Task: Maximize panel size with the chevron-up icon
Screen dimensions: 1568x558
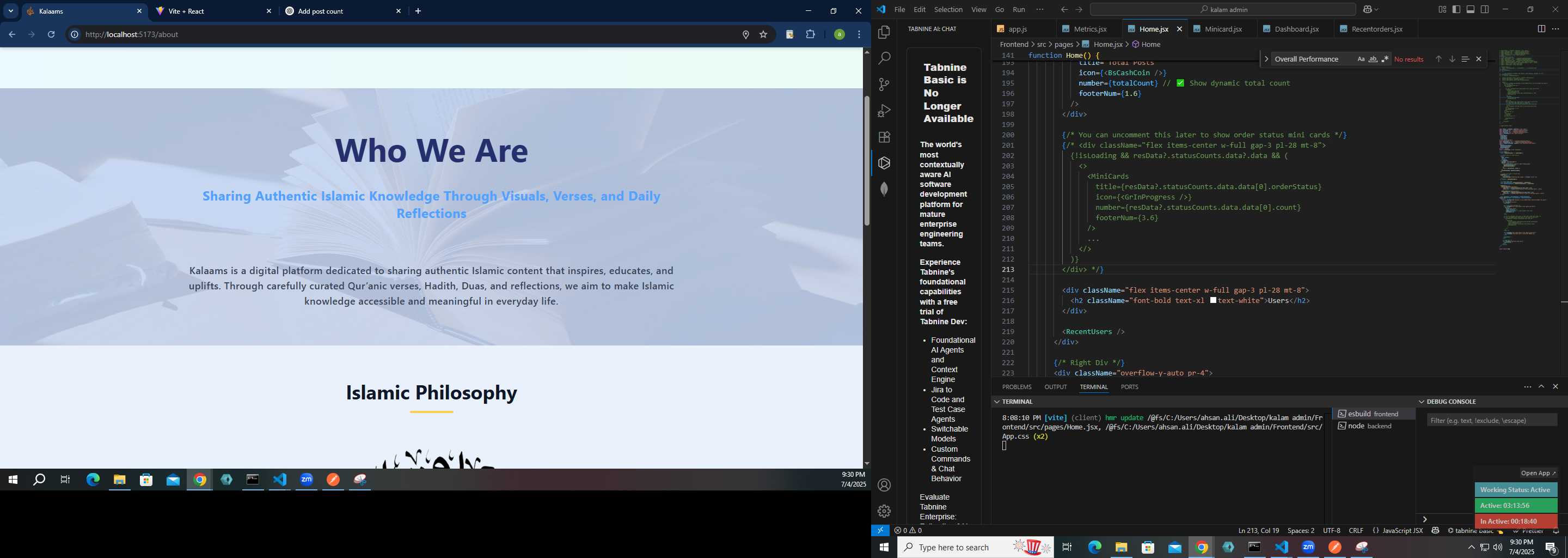Action: click(1541, 387)
